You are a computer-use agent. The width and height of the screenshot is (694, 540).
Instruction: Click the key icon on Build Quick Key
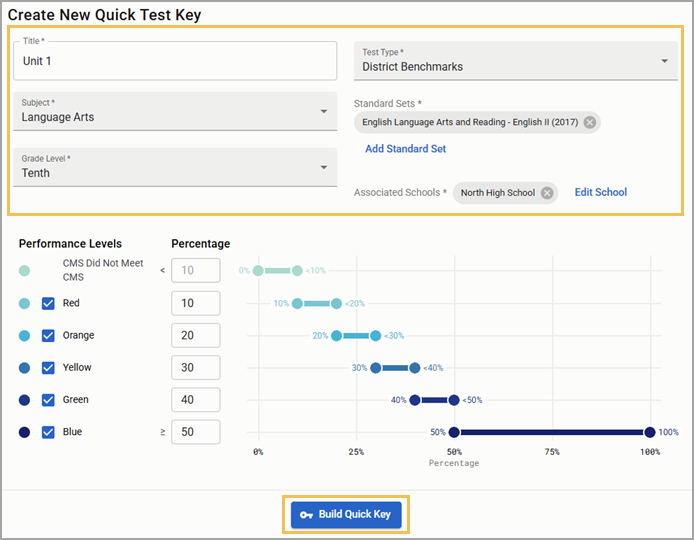pyautogui.click(x=306, y=515)
